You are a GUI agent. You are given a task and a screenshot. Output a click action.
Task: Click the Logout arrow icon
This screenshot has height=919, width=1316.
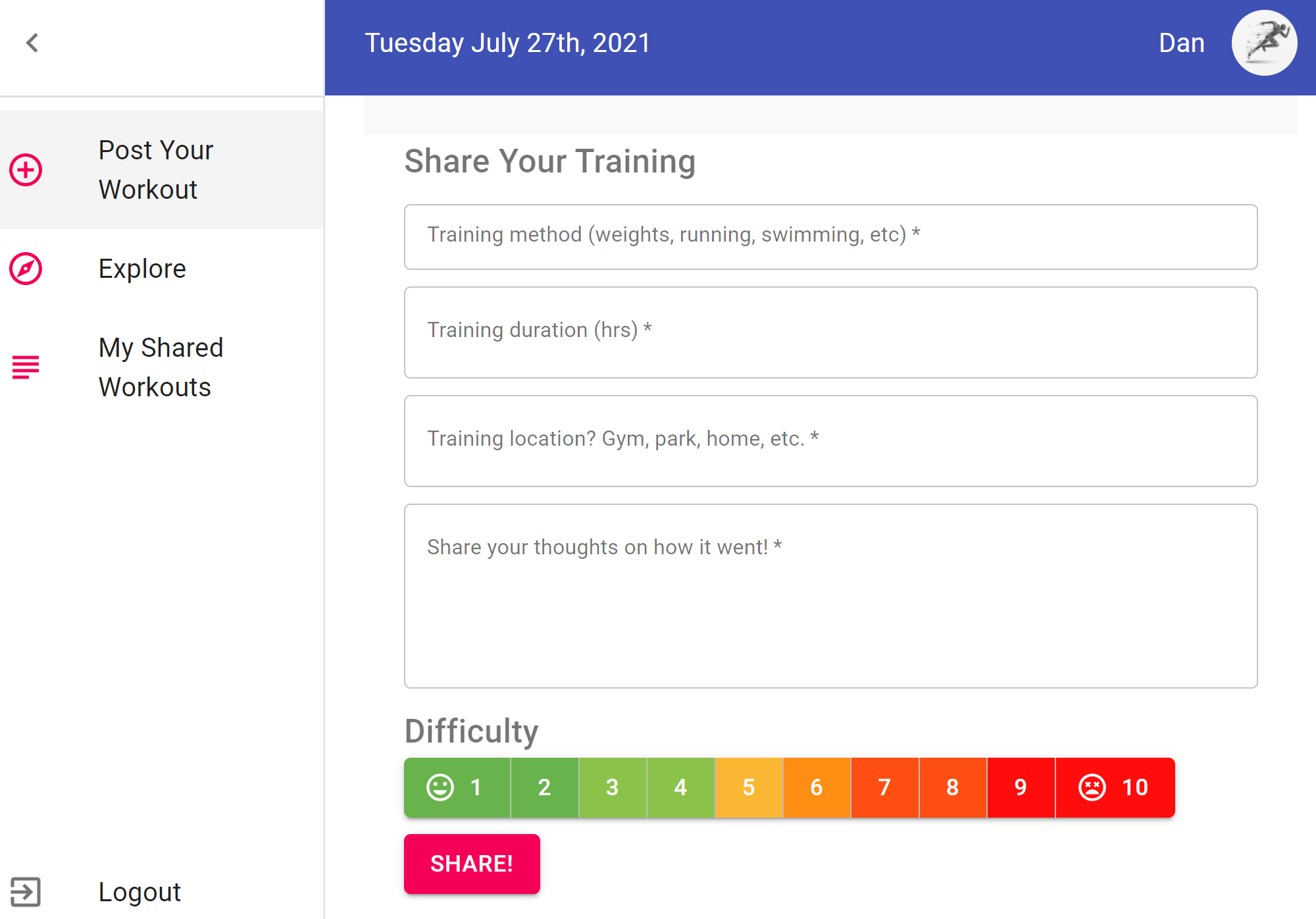coord(26,892)
